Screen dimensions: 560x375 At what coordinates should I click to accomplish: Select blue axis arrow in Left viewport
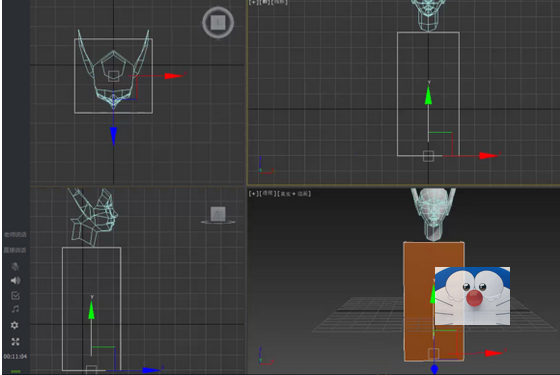pyautogui.click(x=151, y=370)
